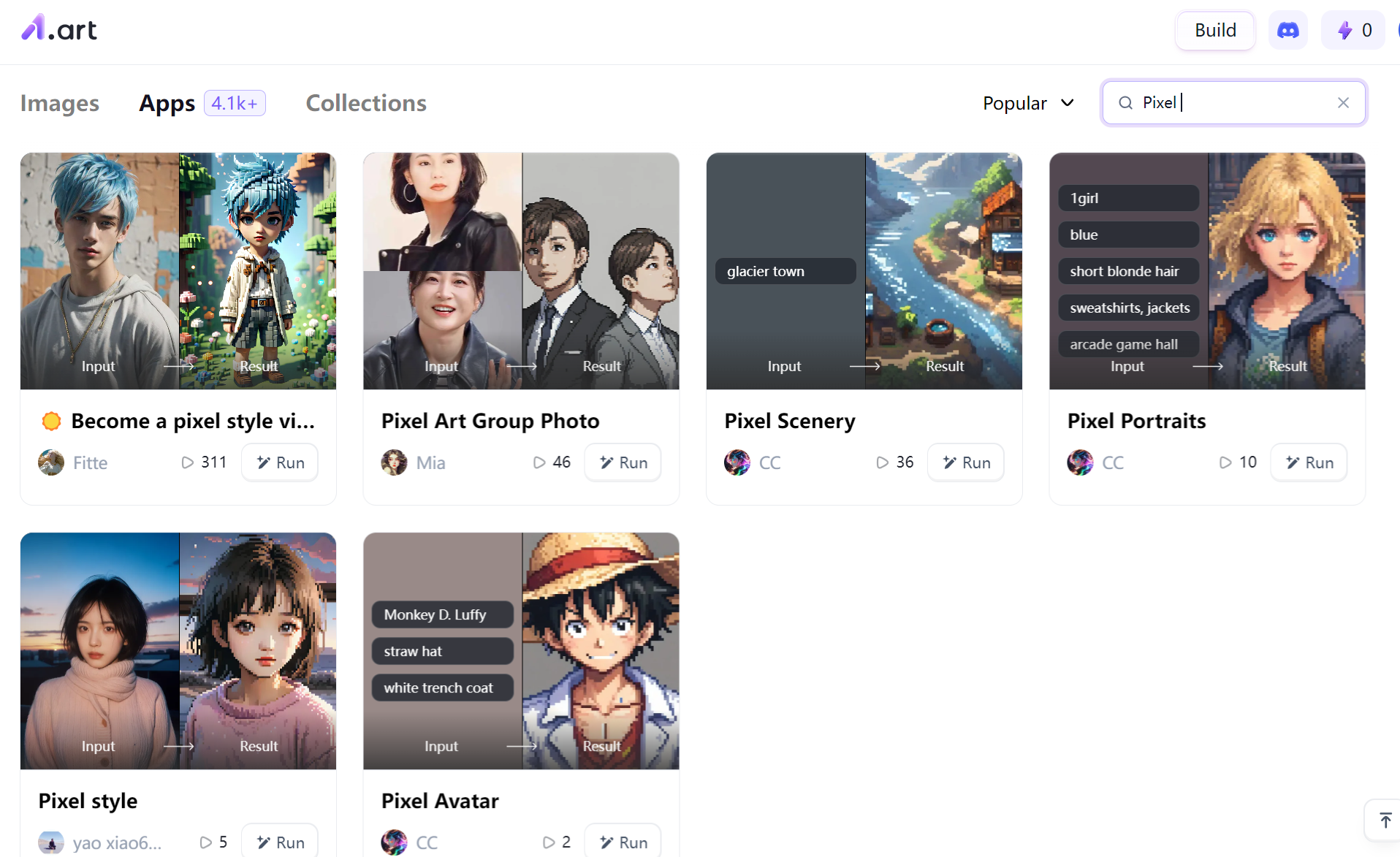Open CC author name on Pixel Avatar
This screenshot has width=1400, height=857.
(427, 843)
